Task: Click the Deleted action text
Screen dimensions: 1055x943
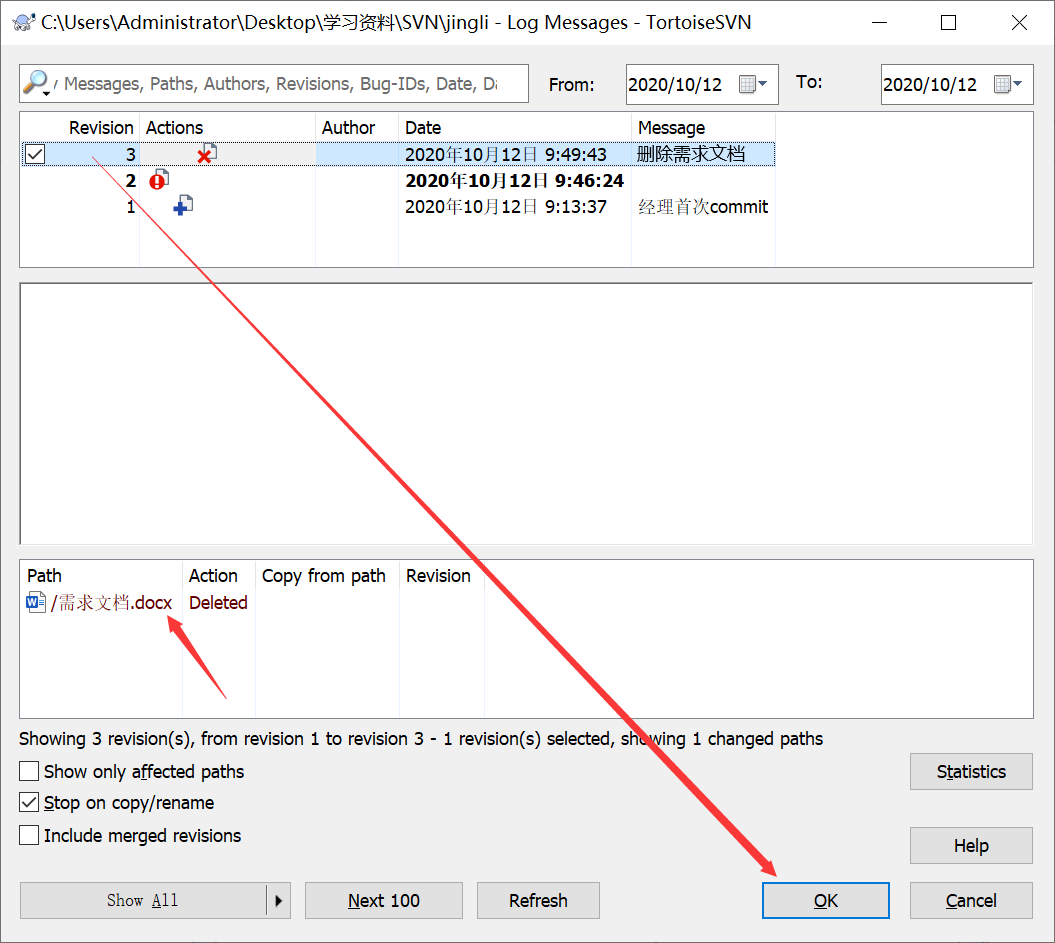Action: [218, 602]
